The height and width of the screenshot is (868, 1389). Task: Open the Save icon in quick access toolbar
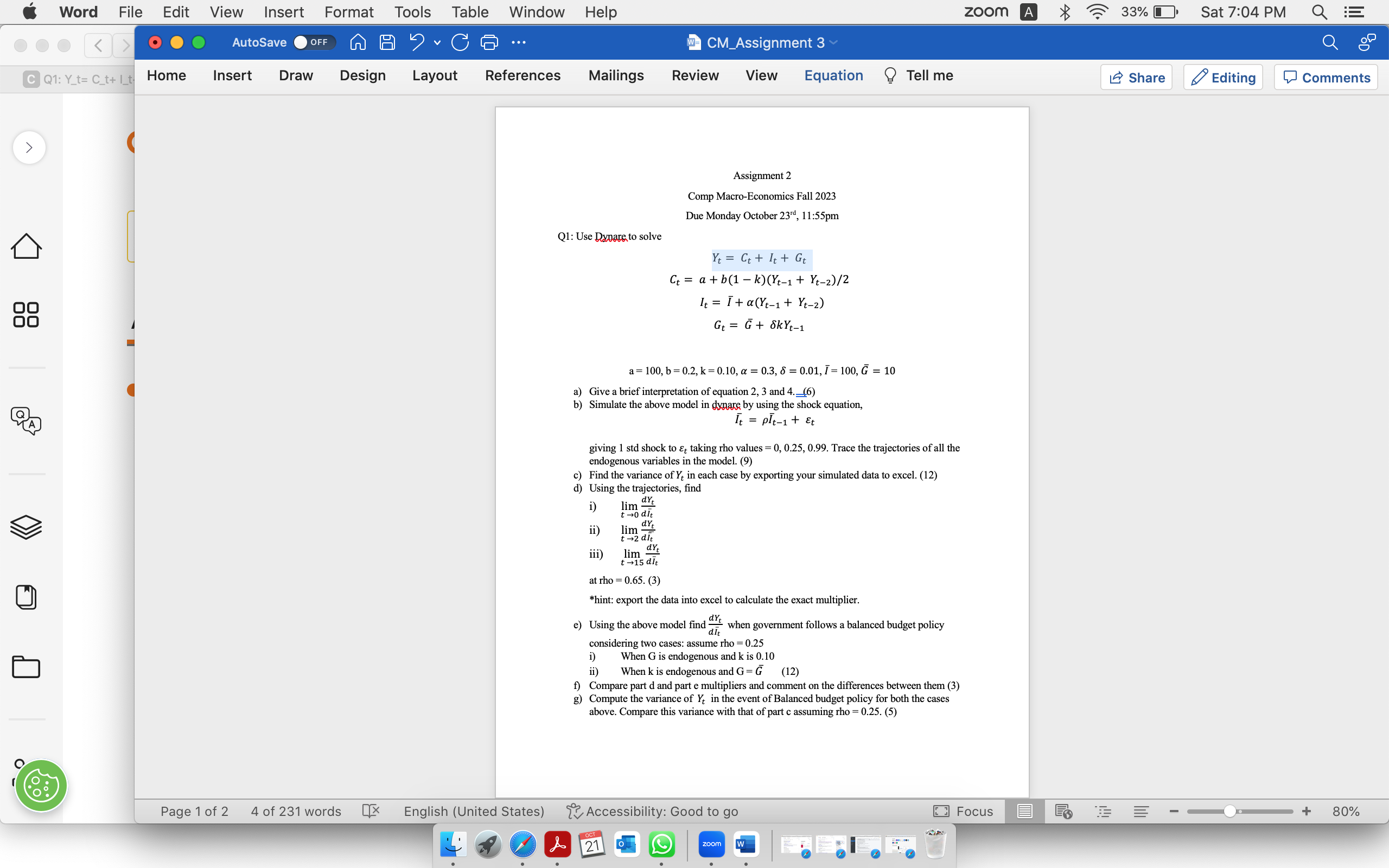387,42
